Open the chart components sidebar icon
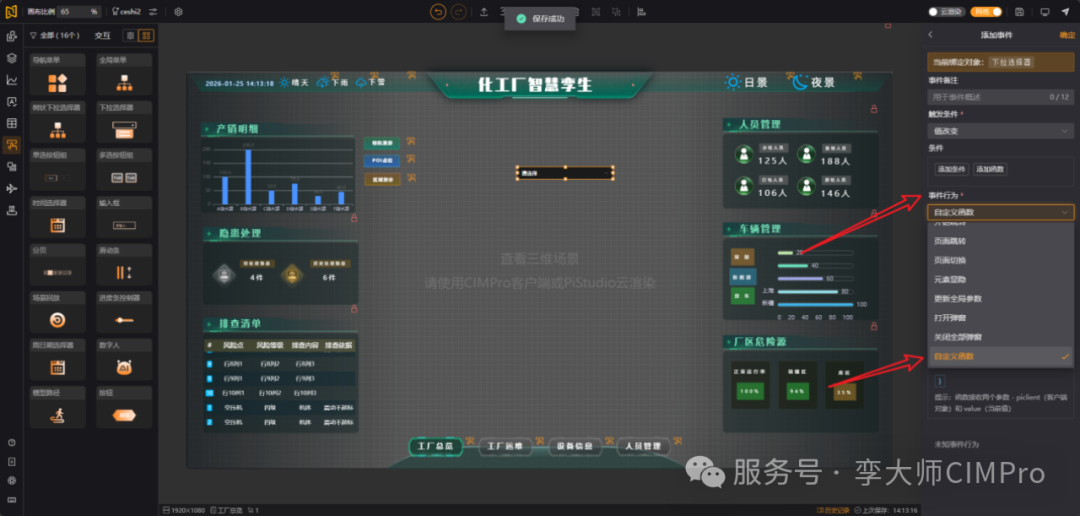The width and height of the screenshot is (1080, 516). [x=12, y=80]
